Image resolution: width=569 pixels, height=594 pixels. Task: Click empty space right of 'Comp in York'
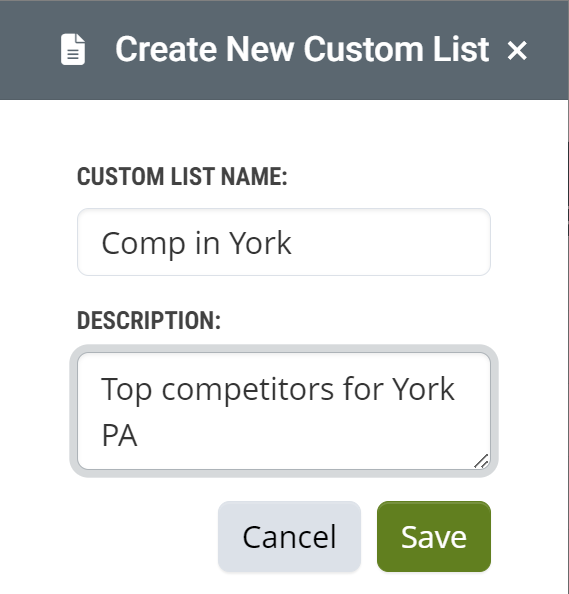(x=390, y=242)
